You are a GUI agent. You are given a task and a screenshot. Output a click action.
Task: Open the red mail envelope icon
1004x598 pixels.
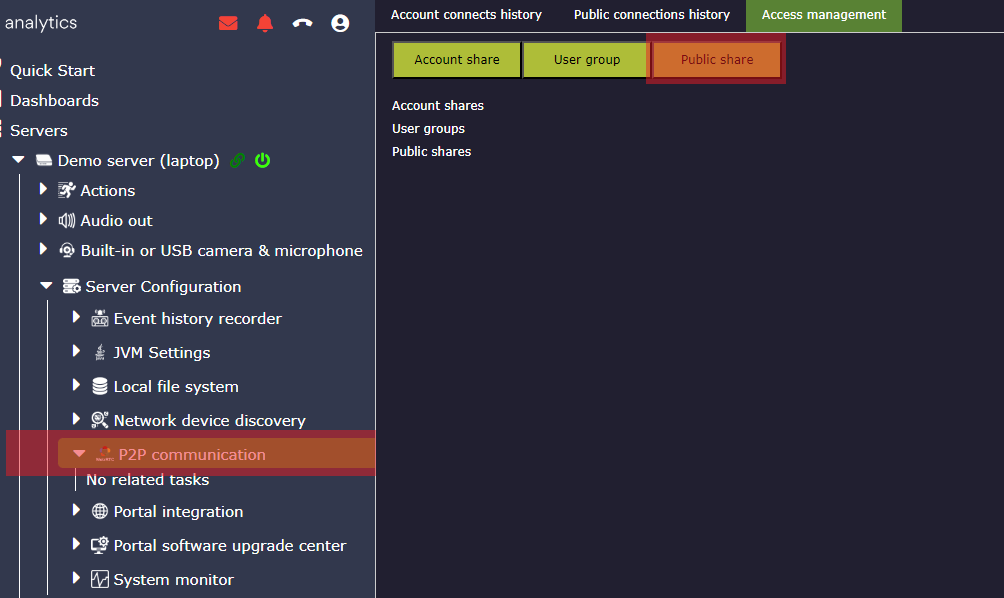tap(228, 23)
